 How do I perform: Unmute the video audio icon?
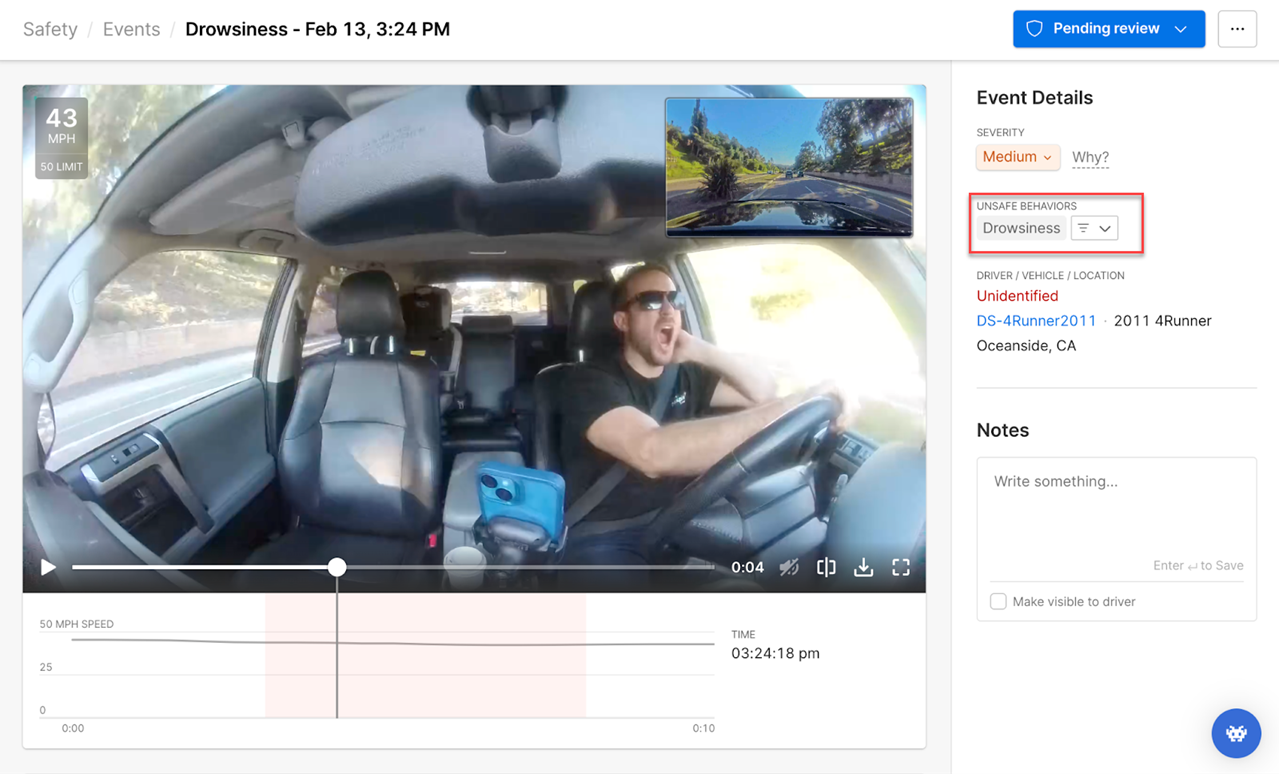point(789,568)
